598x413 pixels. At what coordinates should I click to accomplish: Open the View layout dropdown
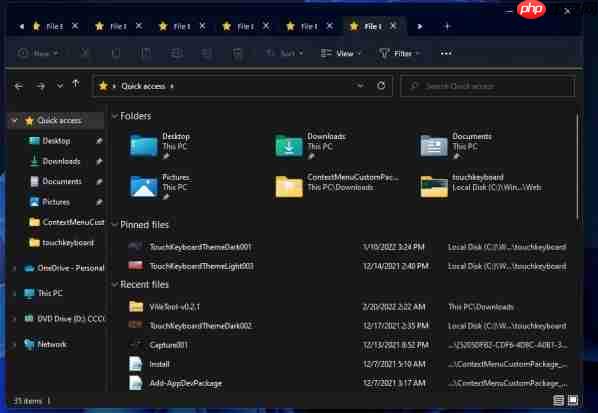tap(341, 53)
